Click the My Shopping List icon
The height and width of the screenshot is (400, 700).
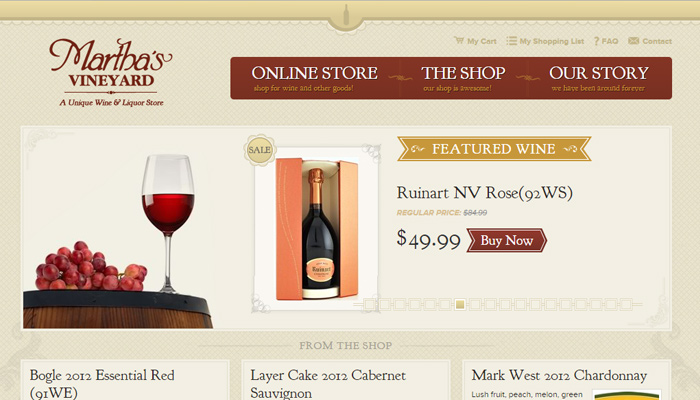pos(512,41)
